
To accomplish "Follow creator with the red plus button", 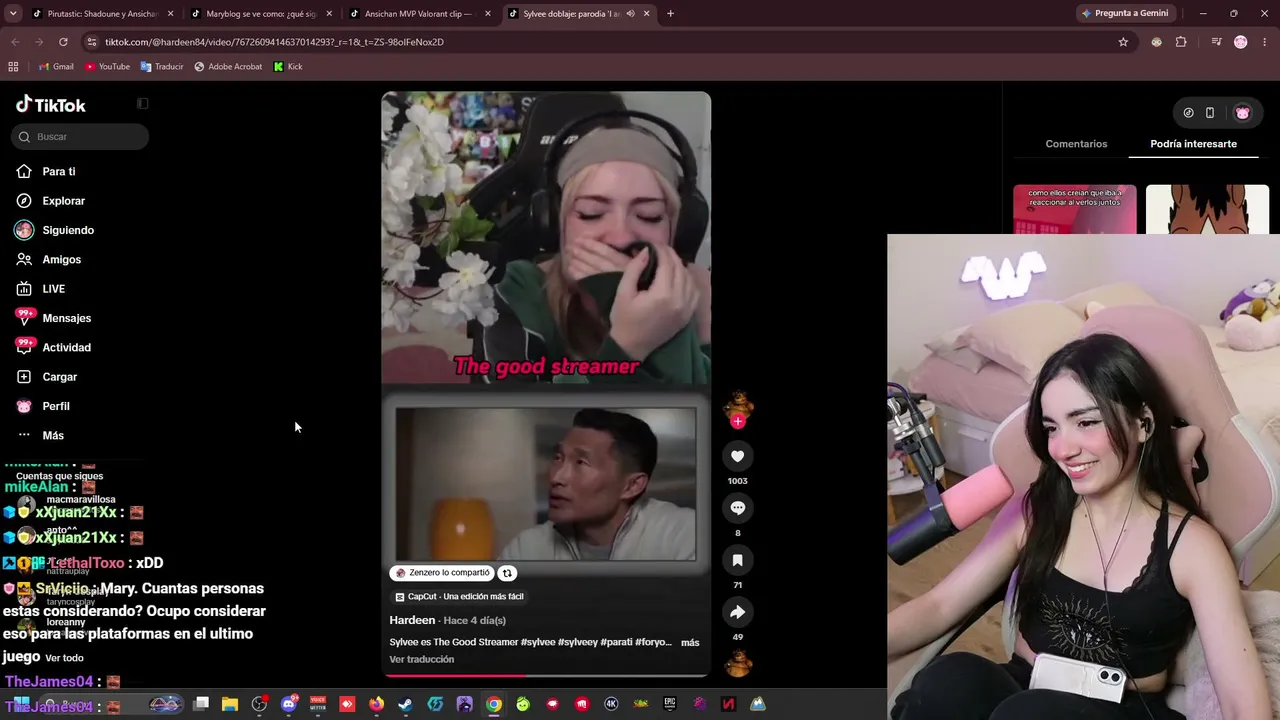I will [738, 422].
